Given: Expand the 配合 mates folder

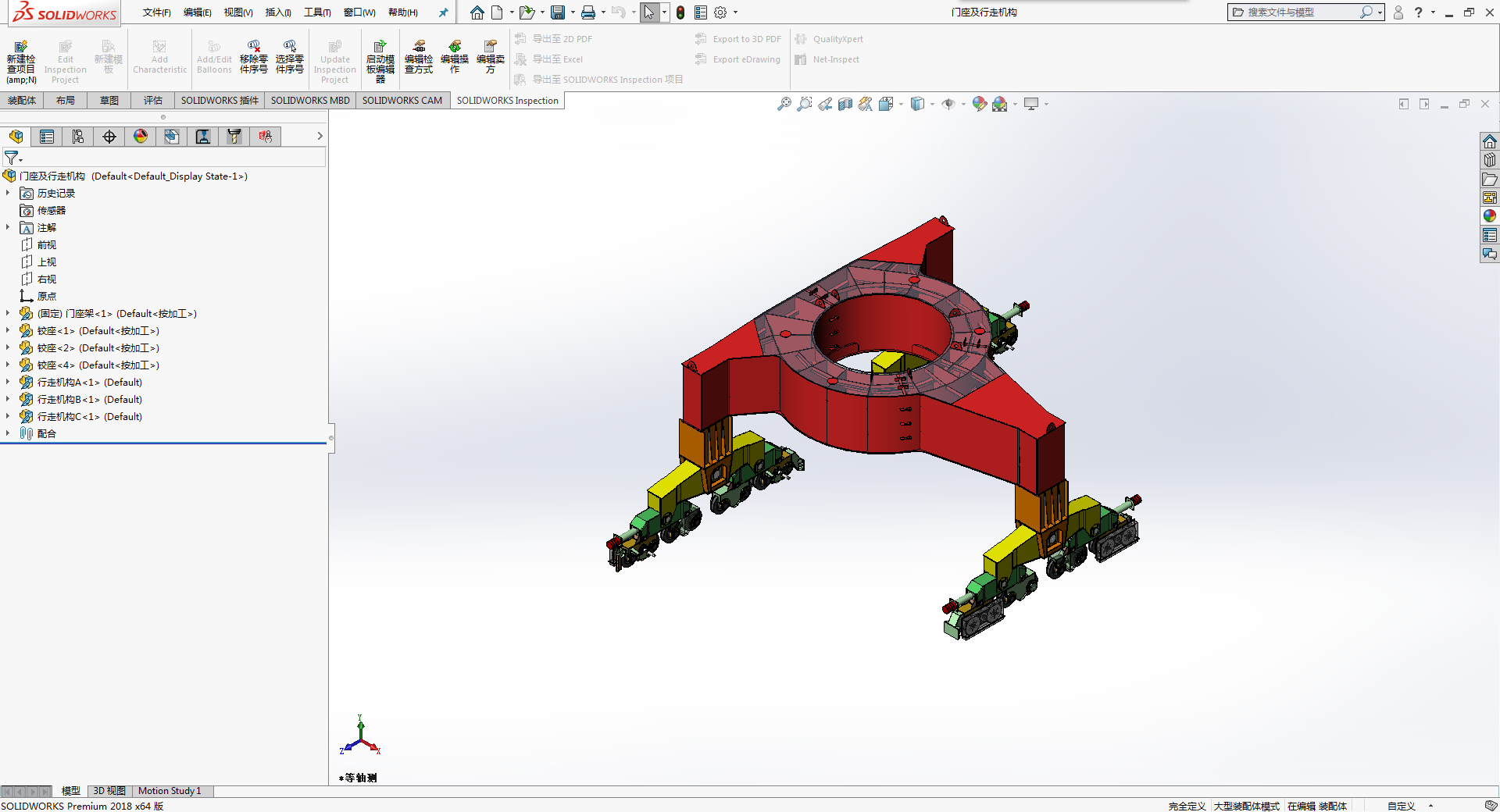Looking at the screenshot, I should (8, 433).
